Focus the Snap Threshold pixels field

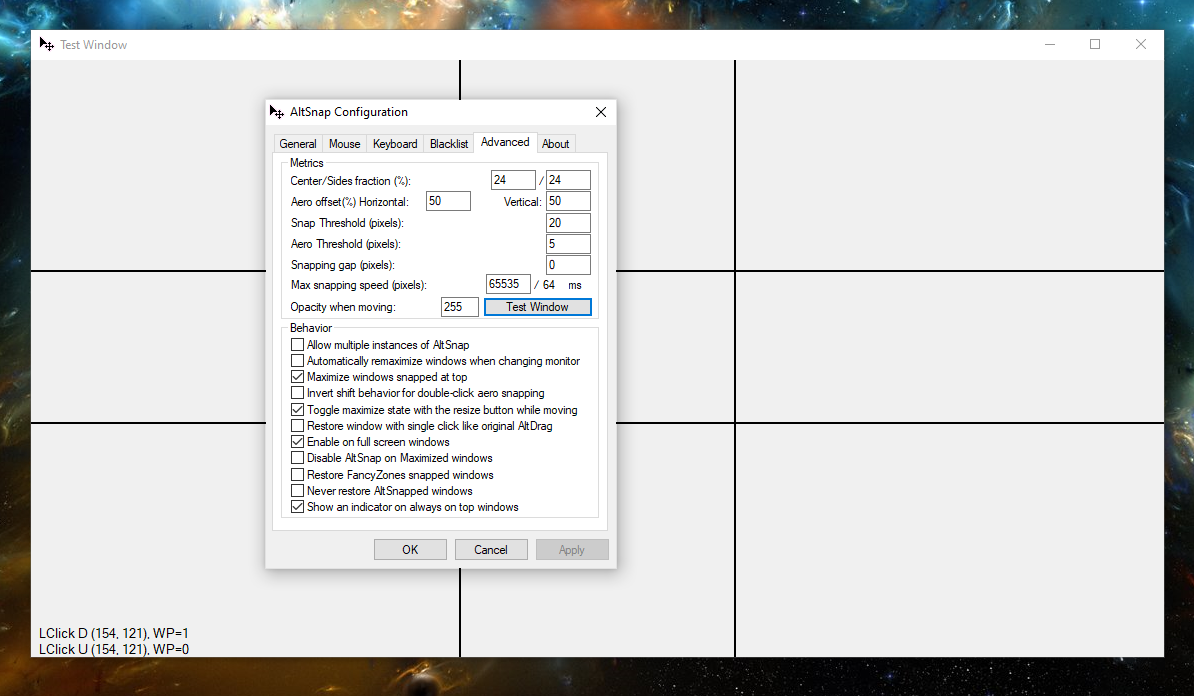[568, 222]
